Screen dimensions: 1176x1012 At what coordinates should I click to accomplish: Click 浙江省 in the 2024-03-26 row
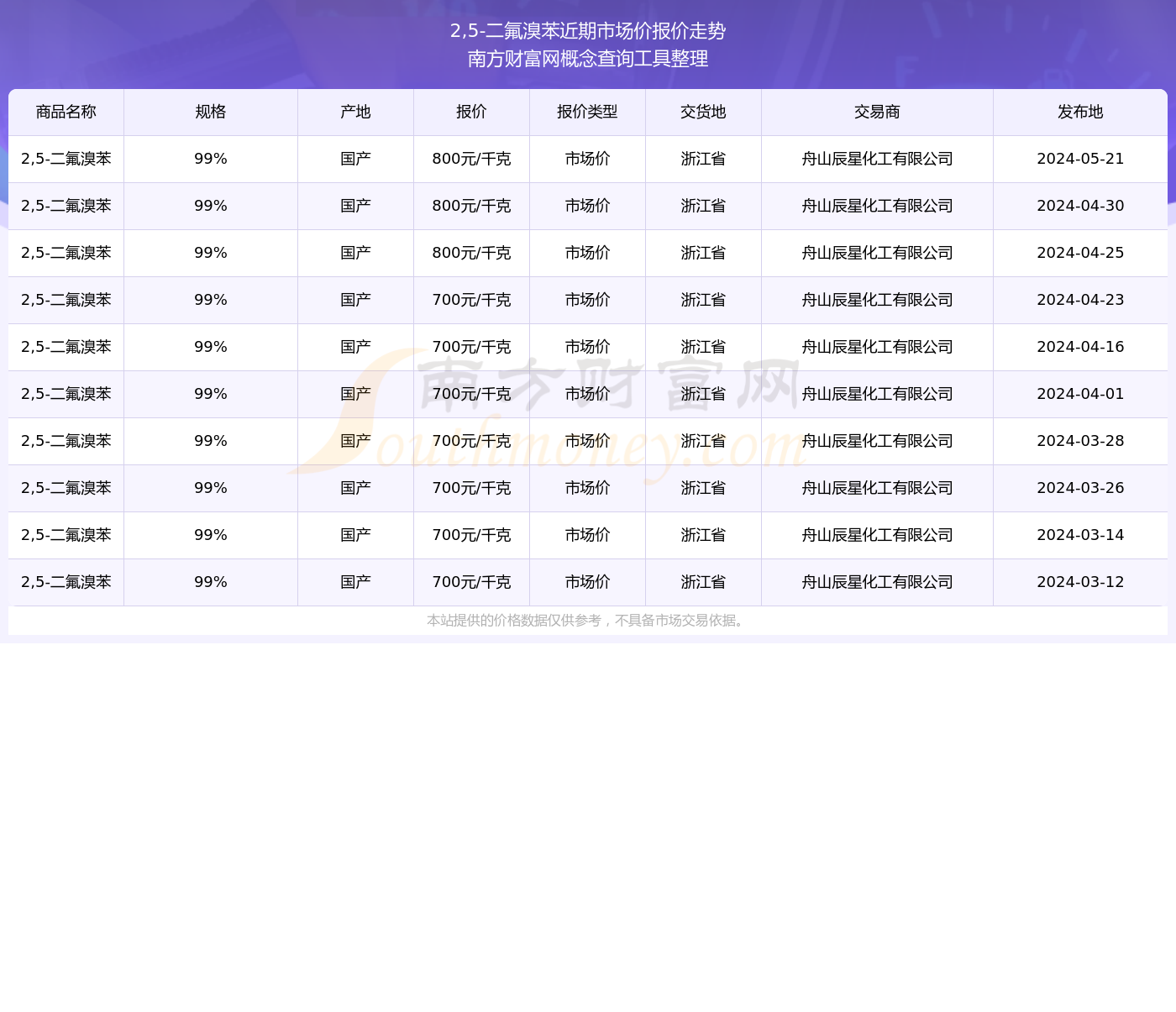click(x=703, y=489)
